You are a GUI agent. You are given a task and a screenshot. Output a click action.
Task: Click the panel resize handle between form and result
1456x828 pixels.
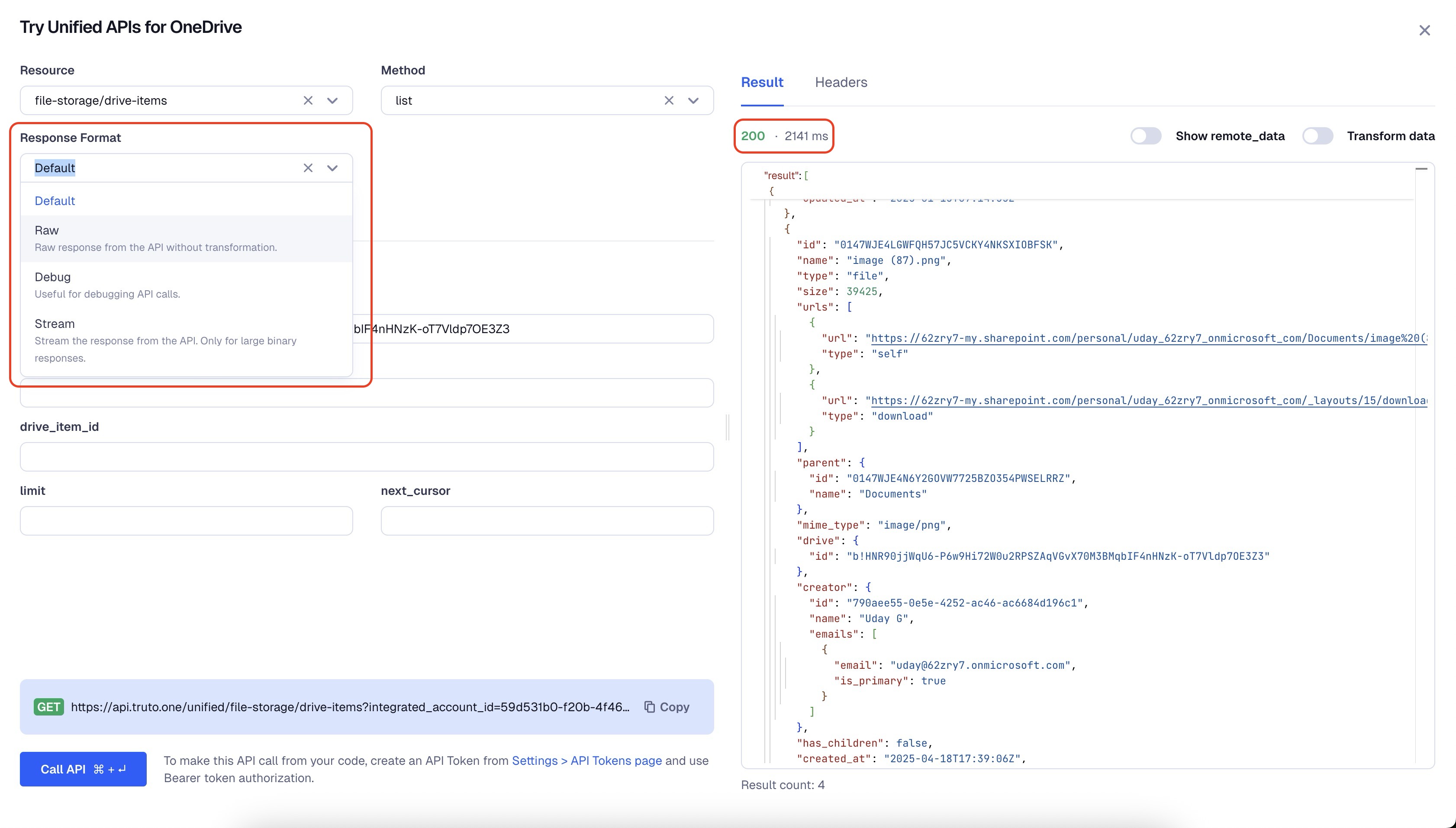point(727,427)
